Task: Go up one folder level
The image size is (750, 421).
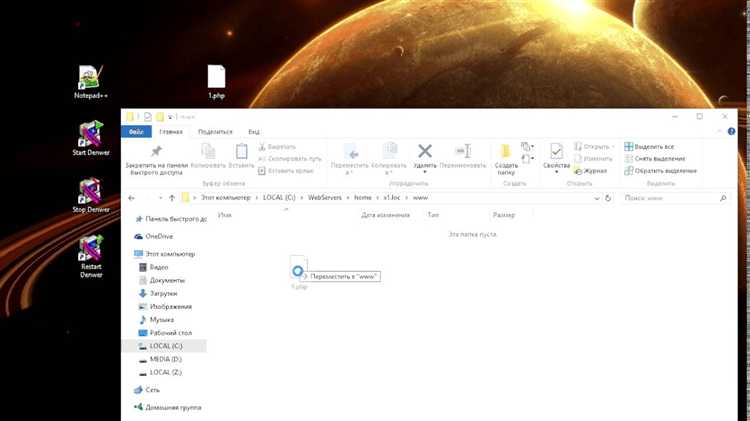Action: pos(172,198)
